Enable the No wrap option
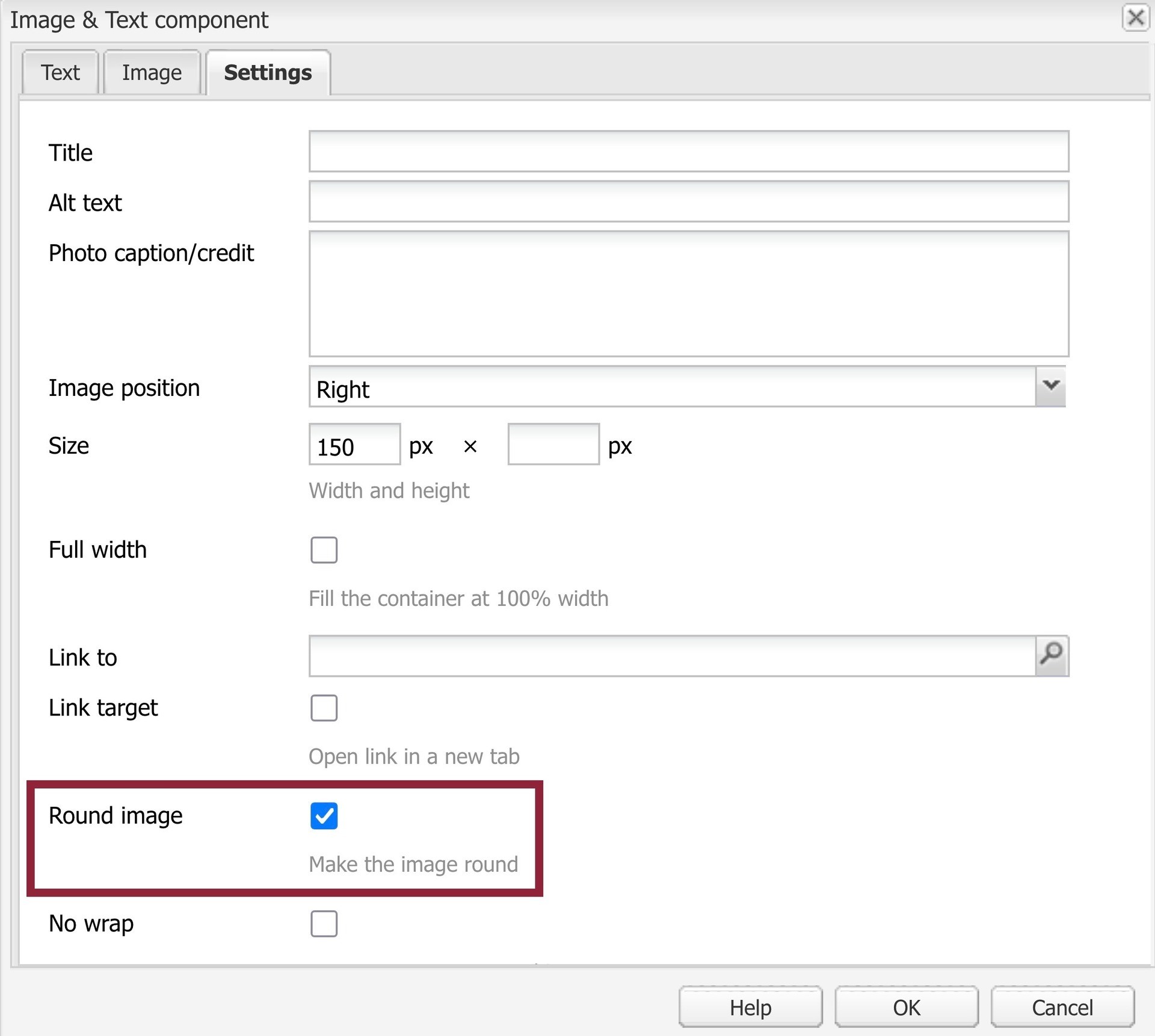This screenshot has width=1155, height=1036. coord(324,924)
